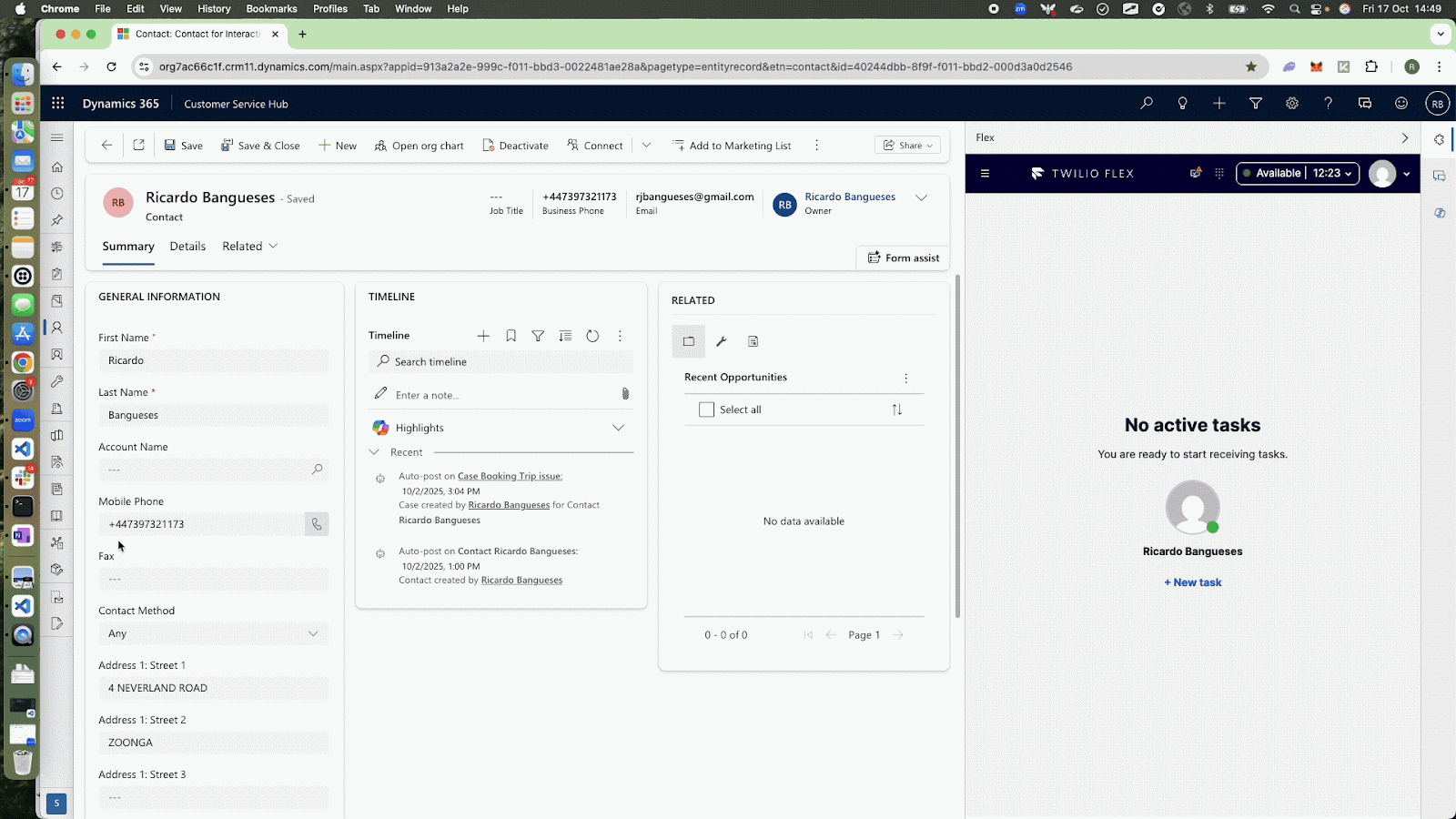Click inside the Search timeline field
The width and height of the screenshot is (1456, 819).
500,361
